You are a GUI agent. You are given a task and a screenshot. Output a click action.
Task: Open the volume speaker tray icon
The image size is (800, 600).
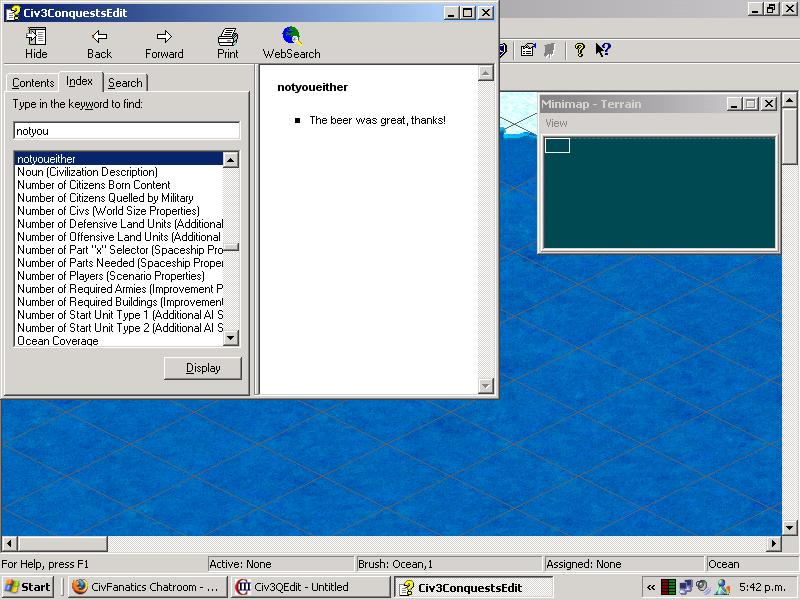[704, 587]
